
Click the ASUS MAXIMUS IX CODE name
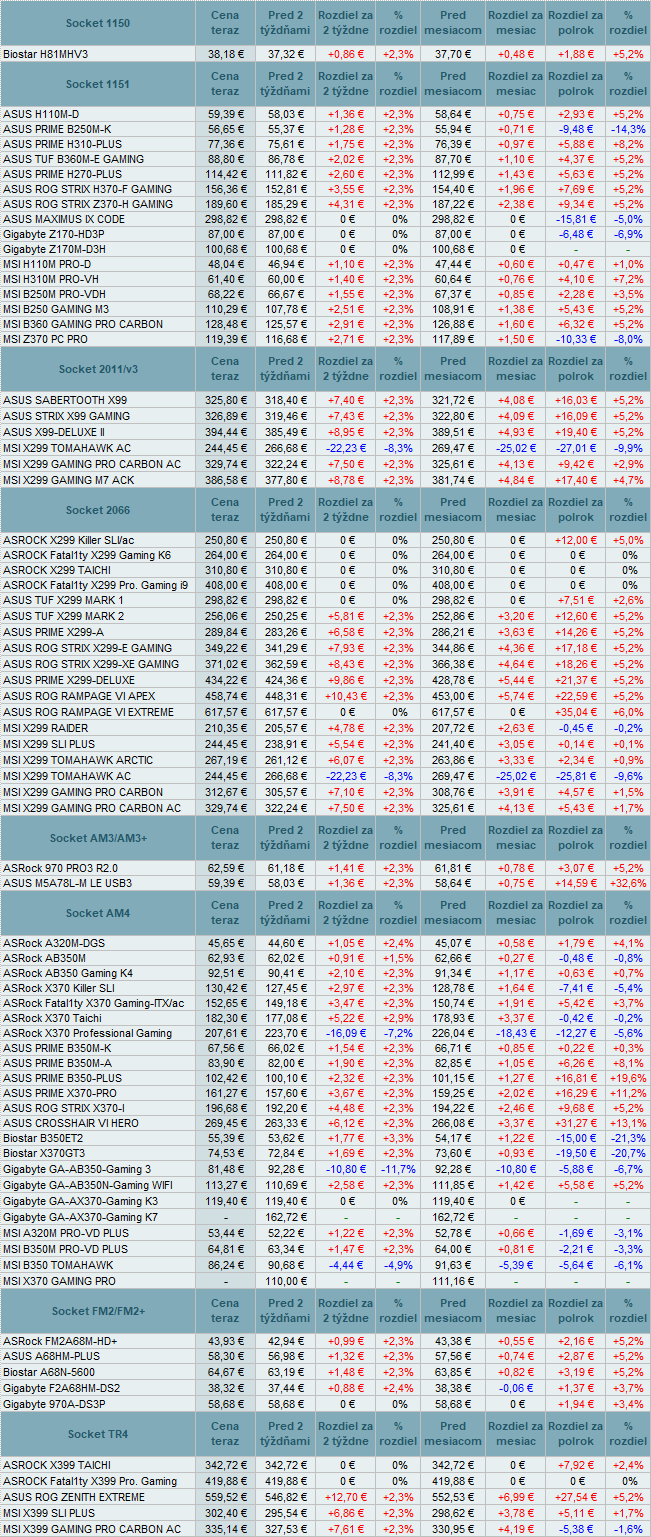64,219
